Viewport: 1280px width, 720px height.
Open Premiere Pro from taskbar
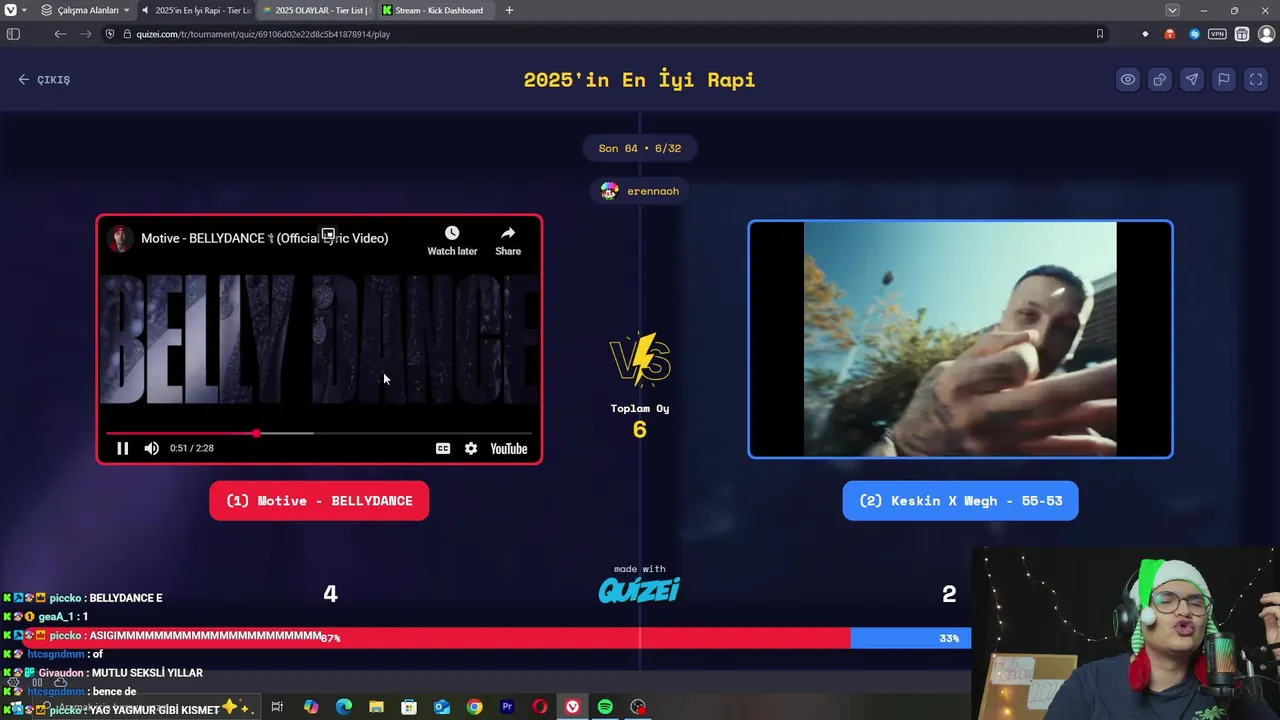click(507, 707)
